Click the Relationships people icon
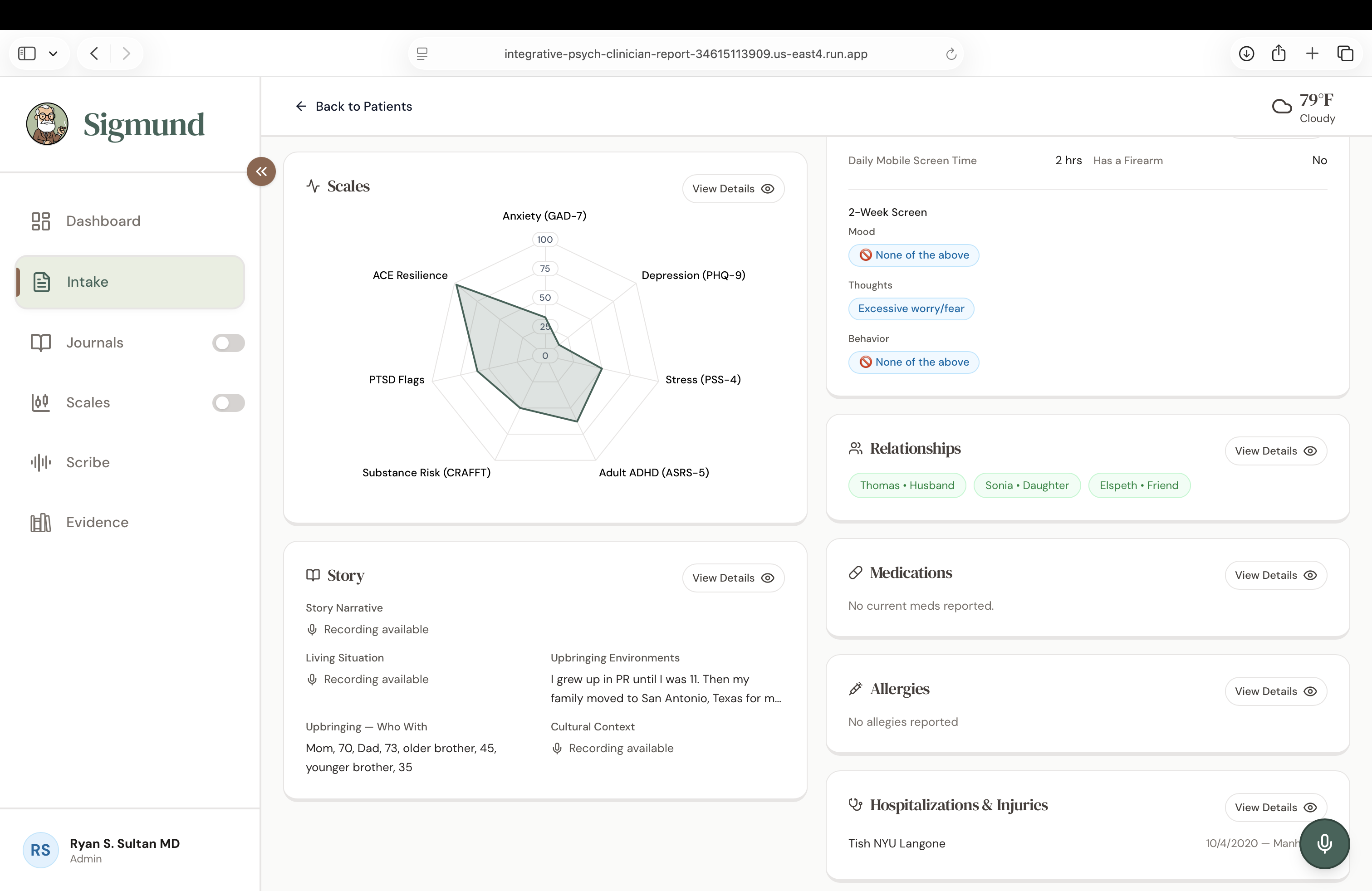The image size is (1372, 891). click(x=856, y=448)
